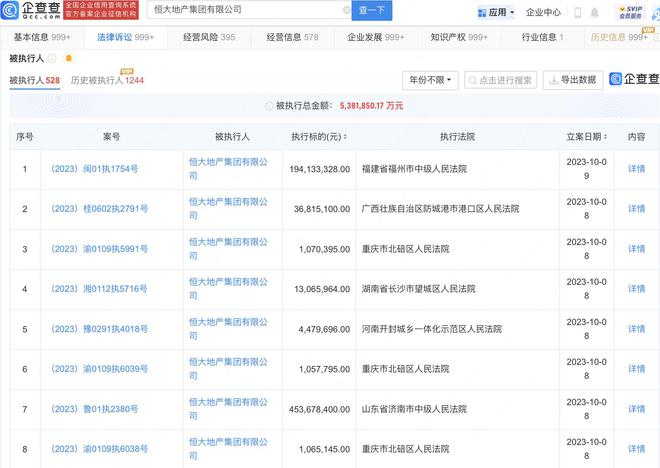Open case (2023)渝0109执6039号
Viewport: 660px width, 468px height.
pos(99,369)
